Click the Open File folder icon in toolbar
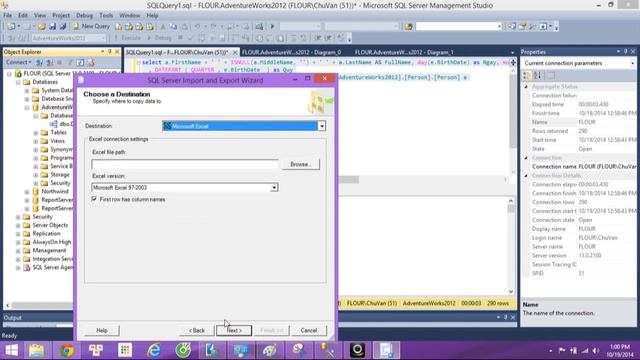Screen dimensions: 640x360 point(42,27)
